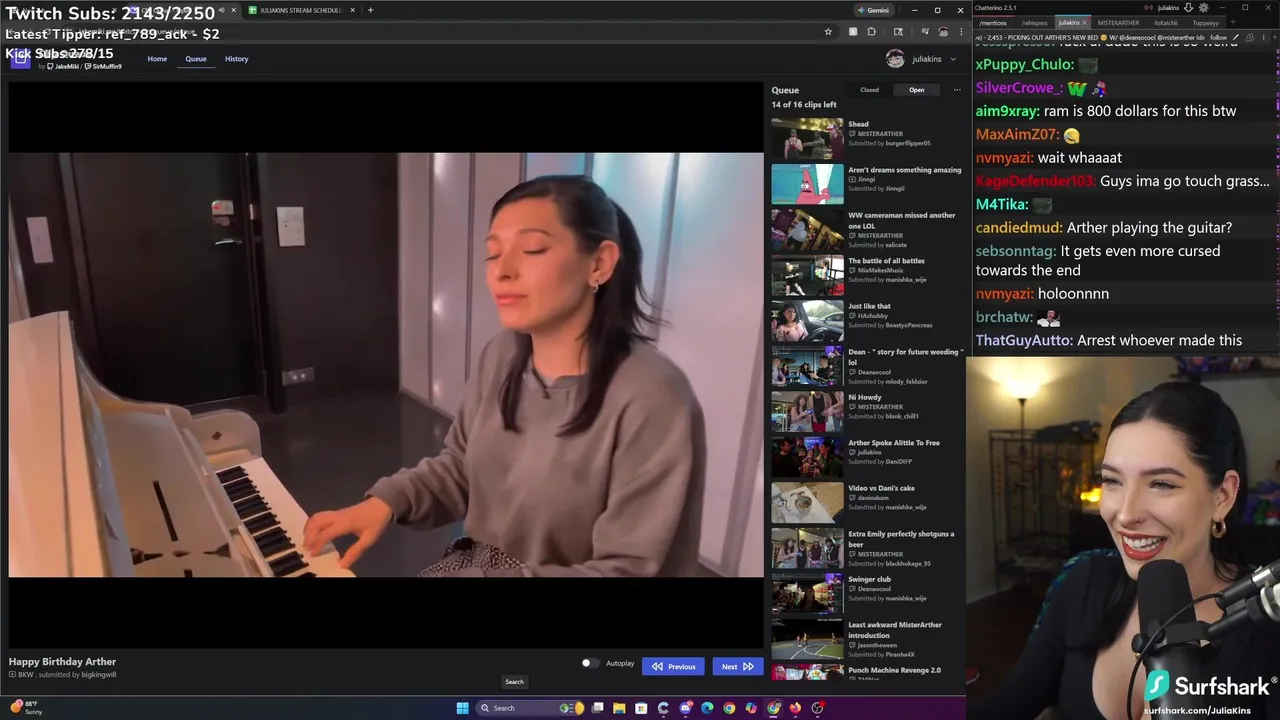Click Chrome profile avatar icon

click(943, 32)
